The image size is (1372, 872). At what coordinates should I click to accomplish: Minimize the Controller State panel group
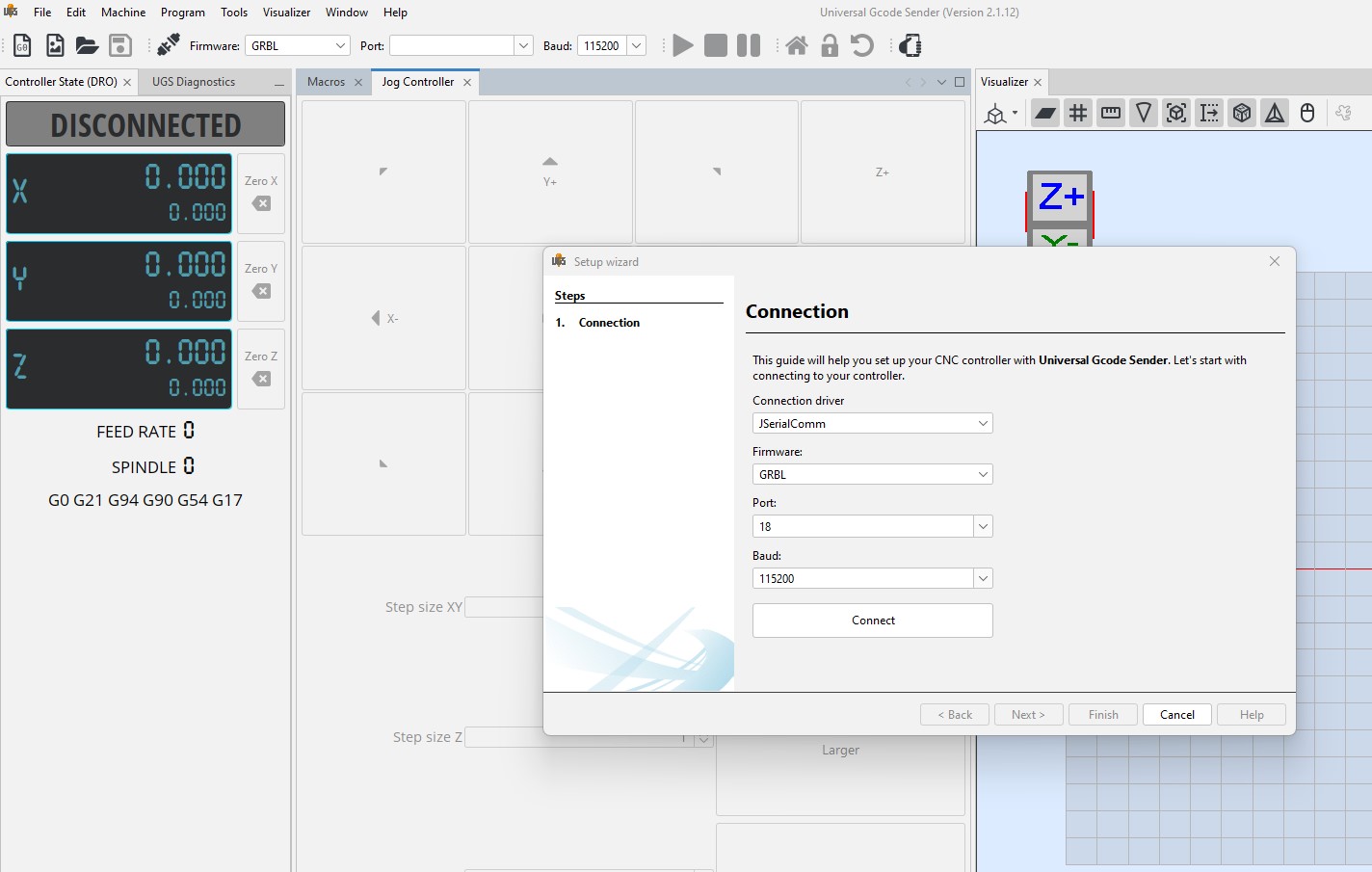point(279,85)
